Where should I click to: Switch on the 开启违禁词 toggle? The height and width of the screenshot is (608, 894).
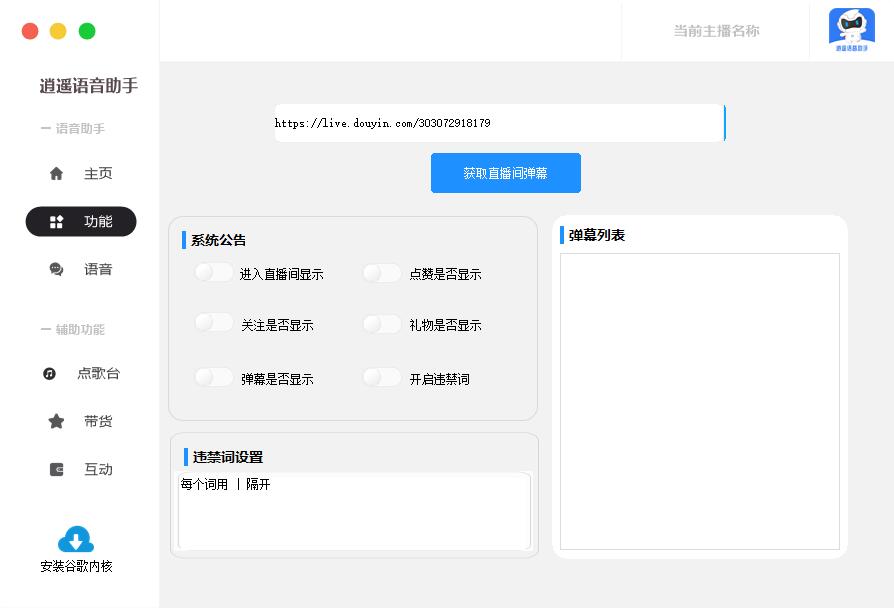coord(382,378)
